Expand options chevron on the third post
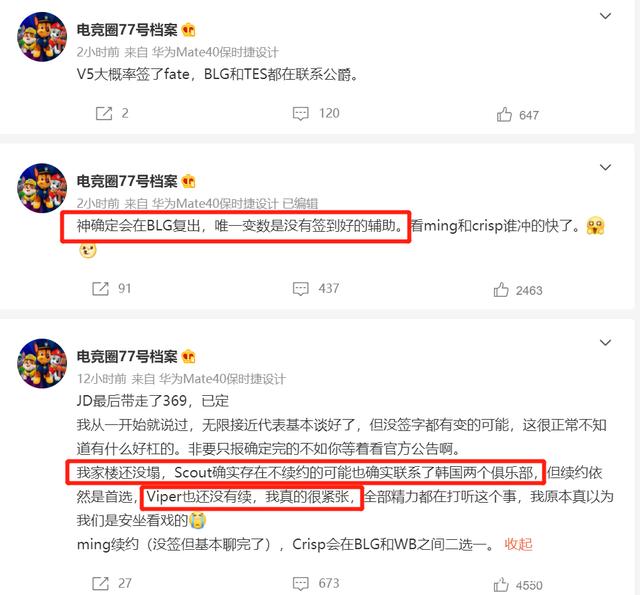Image resolution: width=640 pixels, height=595 pixels. (605, 342)
